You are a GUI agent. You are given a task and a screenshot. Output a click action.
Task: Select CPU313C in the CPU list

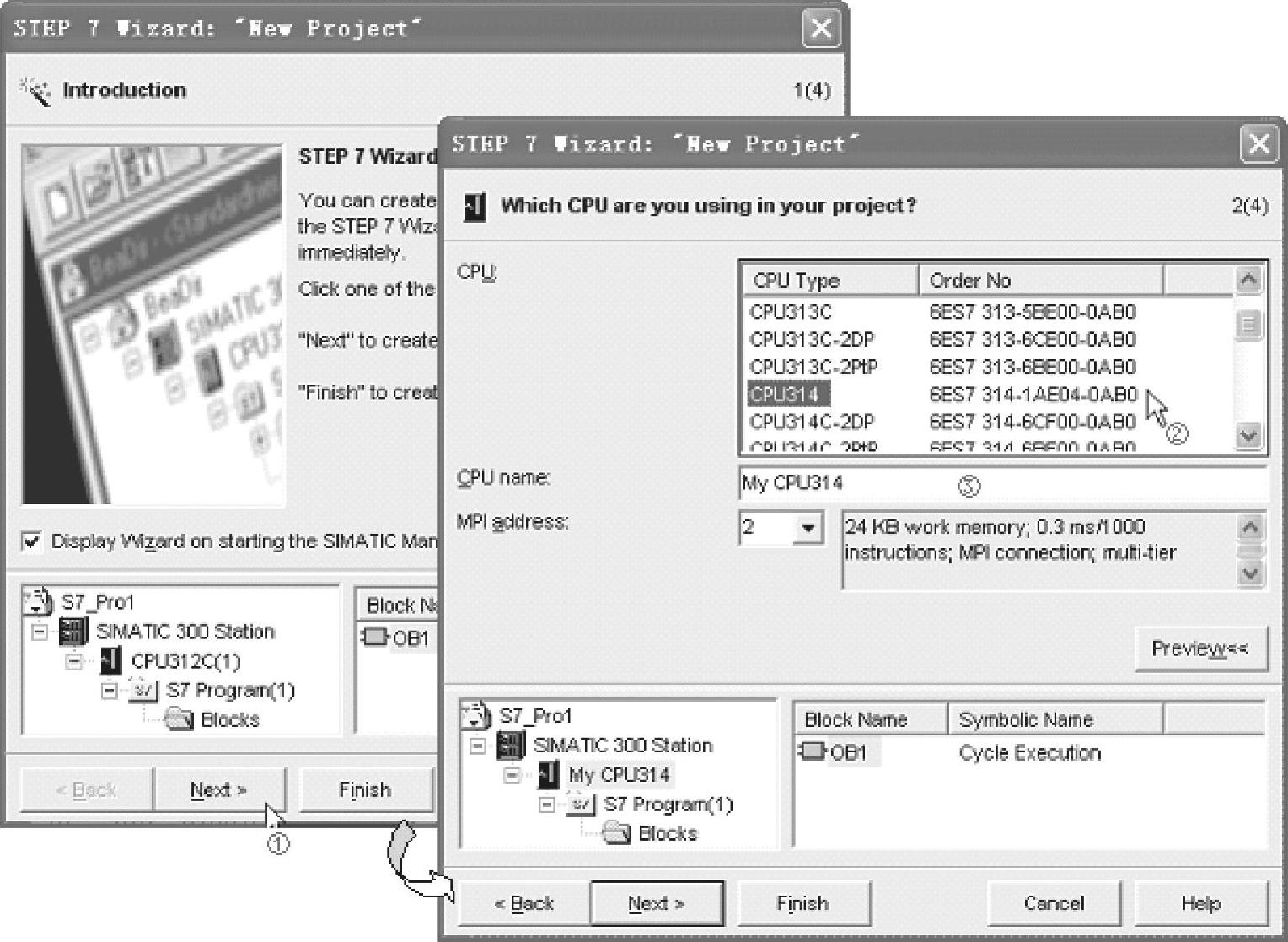tap(791, 312)
